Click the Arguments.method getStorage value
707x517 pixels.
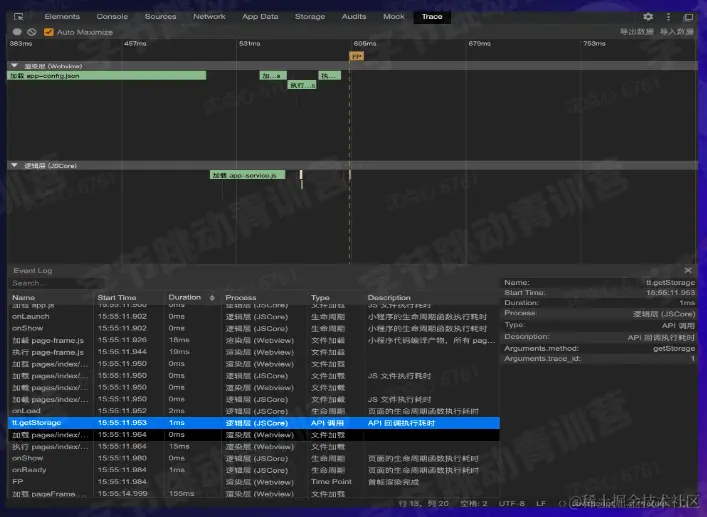[x=674, y=348]
